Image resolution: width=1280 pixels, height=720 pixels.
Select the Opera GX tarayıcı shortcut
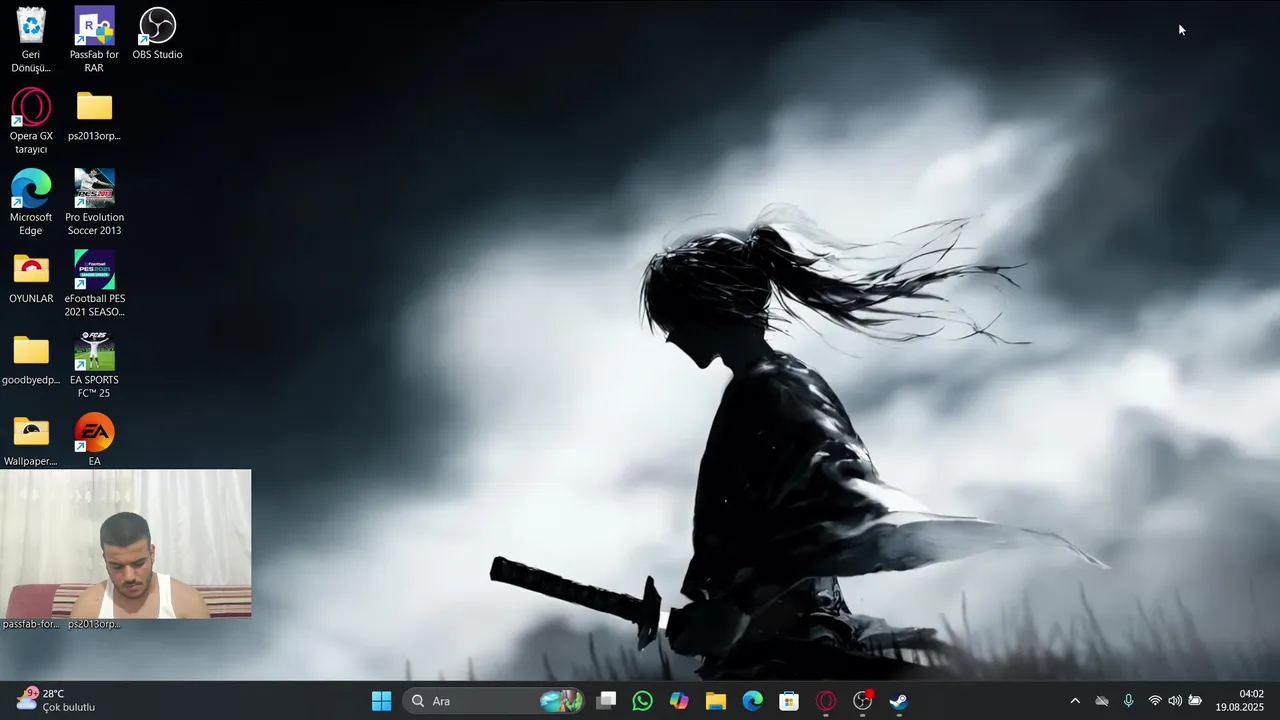(x=31, y=122)
